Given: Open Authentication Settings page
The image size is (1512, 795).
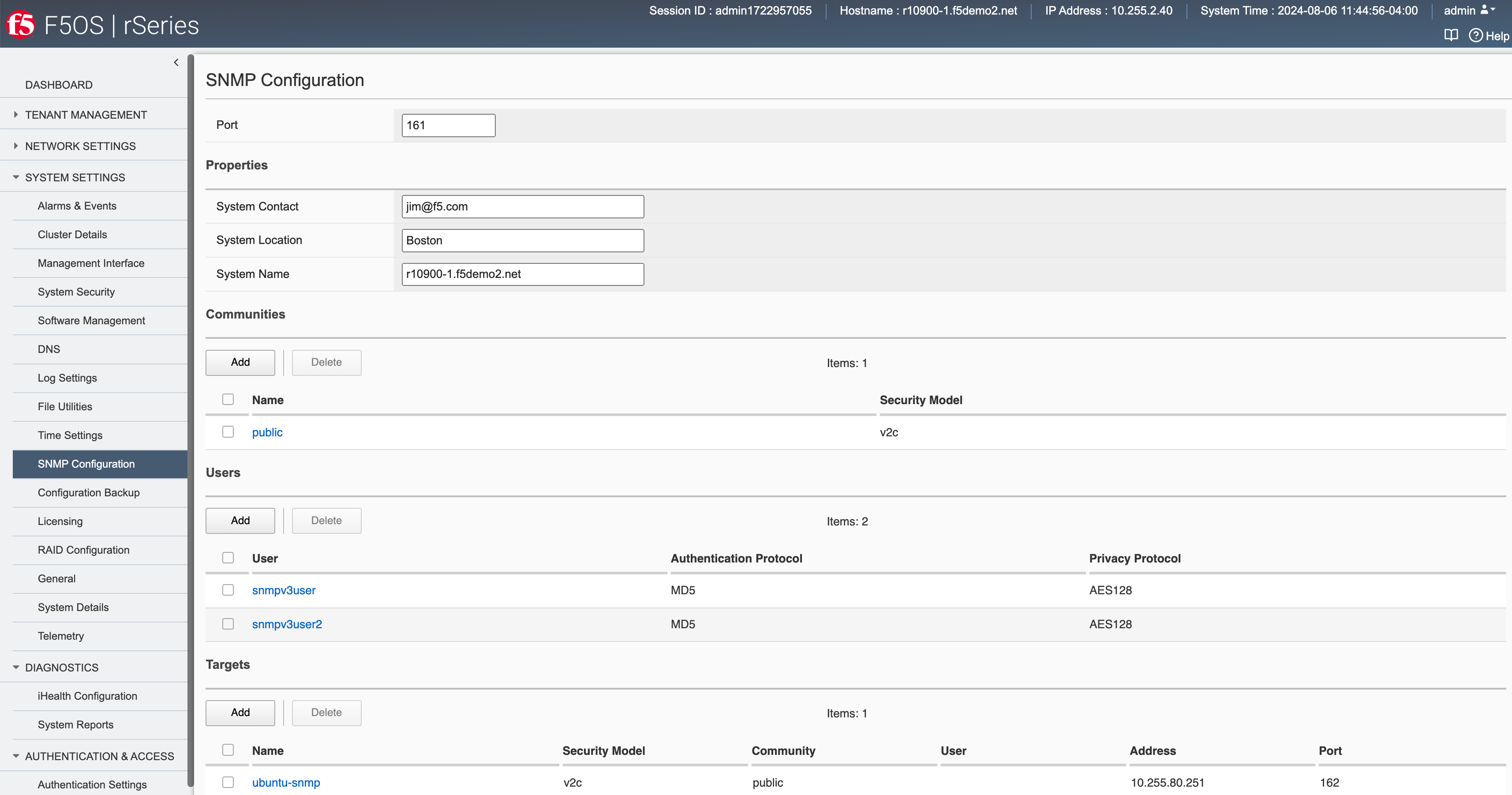Looking at the screenshot, I should coord(92,785).
